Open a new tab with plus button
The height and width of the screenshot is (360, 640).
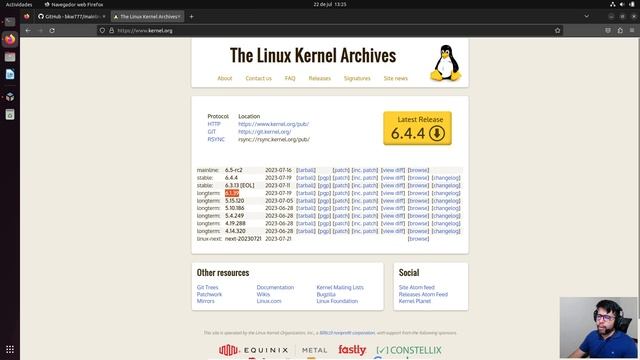click(191, 17)
